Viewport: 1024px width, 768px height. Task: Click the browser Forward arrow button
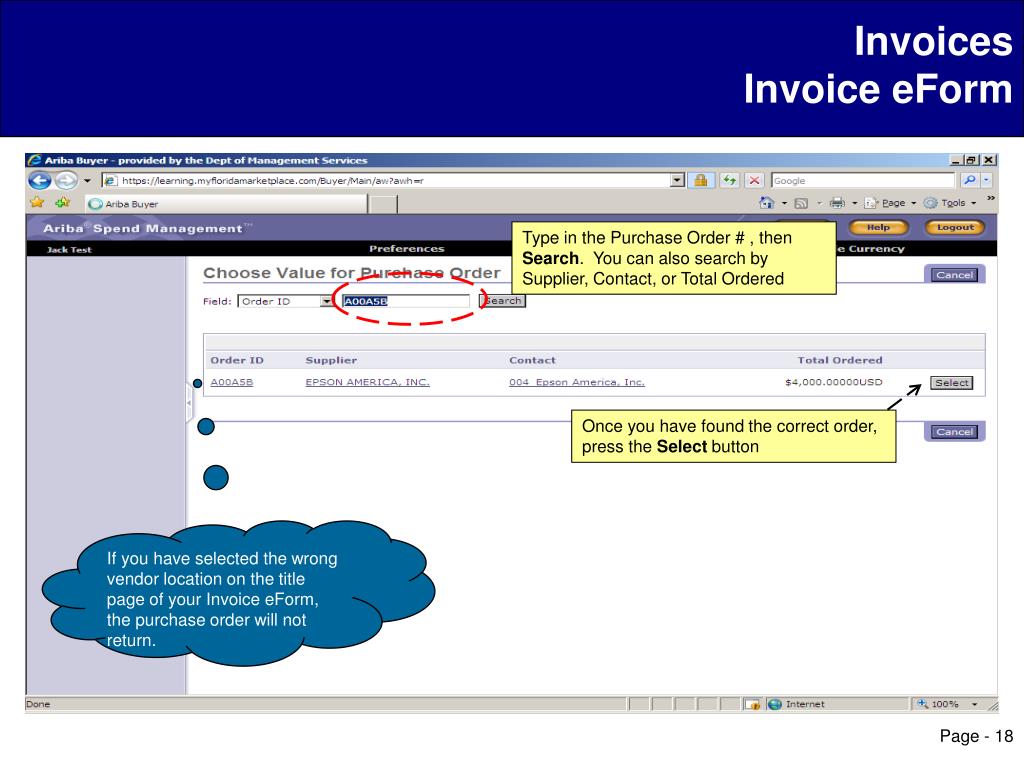(x=66, y=180)
